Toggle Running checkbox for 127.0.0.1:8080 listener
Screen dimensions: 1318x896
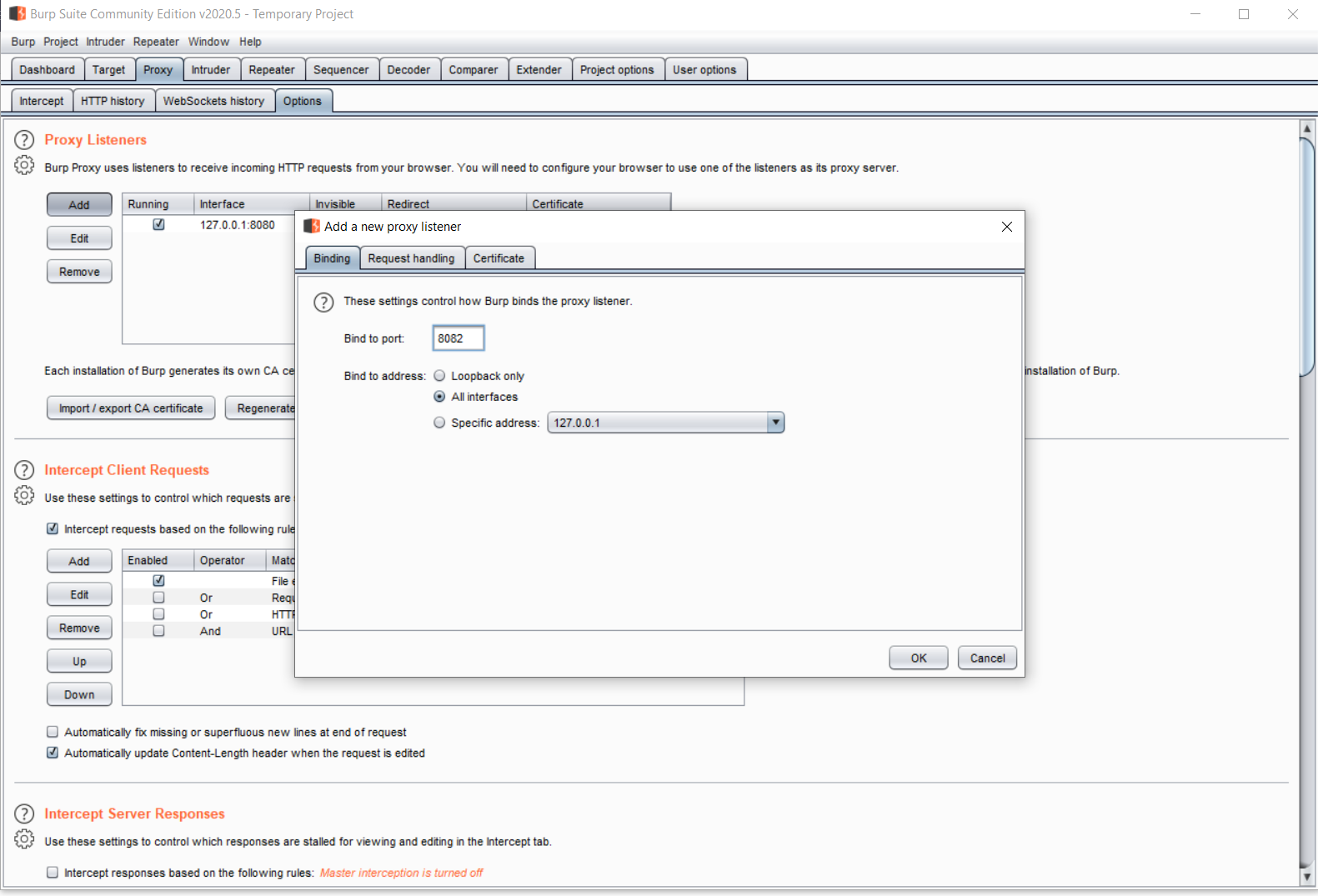158,225
